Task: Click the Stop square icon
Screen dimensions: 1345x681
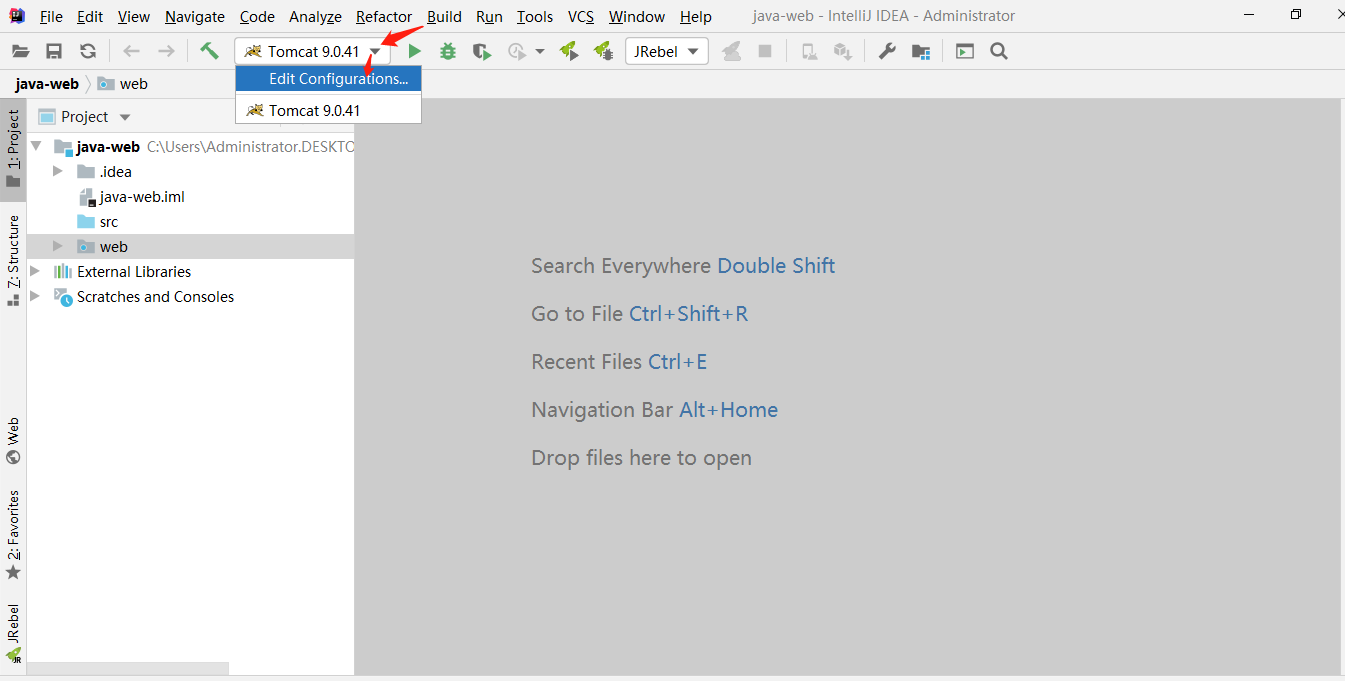Action: click(x=765, y=51)
